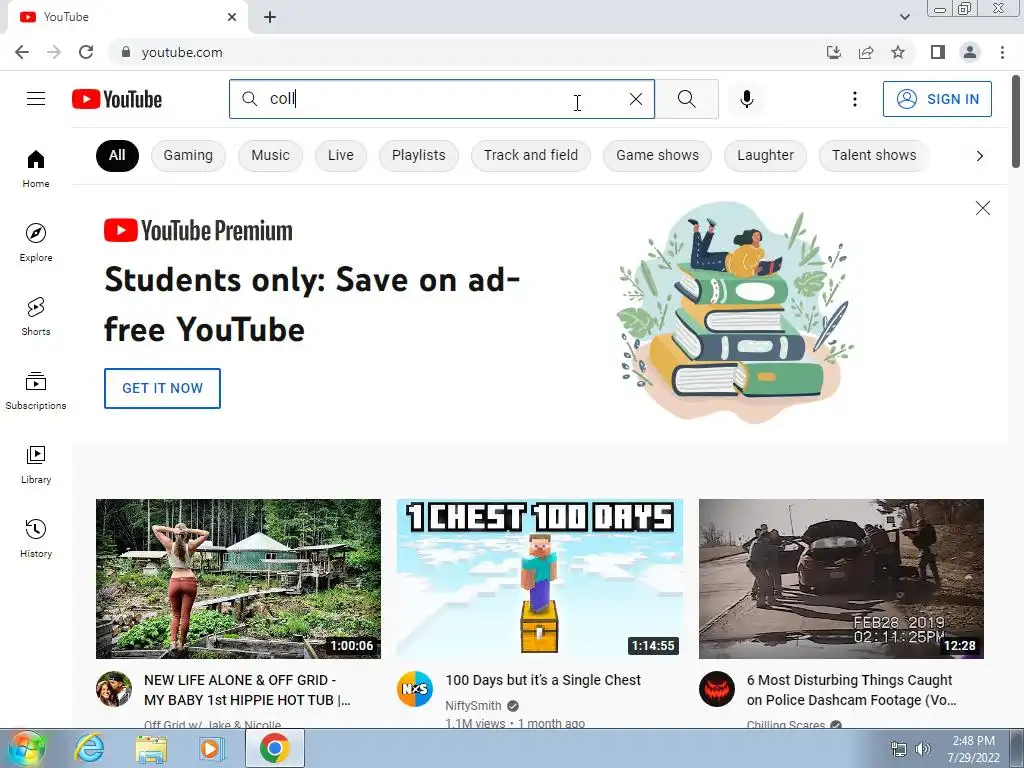Image resolution: width=1024 pixels, height=768 pixels.
Task: Open Library in sidebar
Action: point(36,464)
